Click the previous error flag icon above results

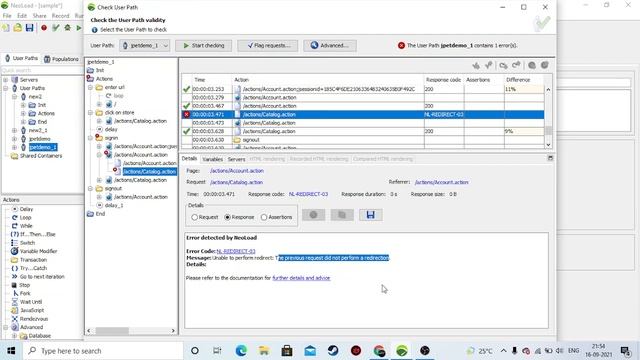point(476,65)
